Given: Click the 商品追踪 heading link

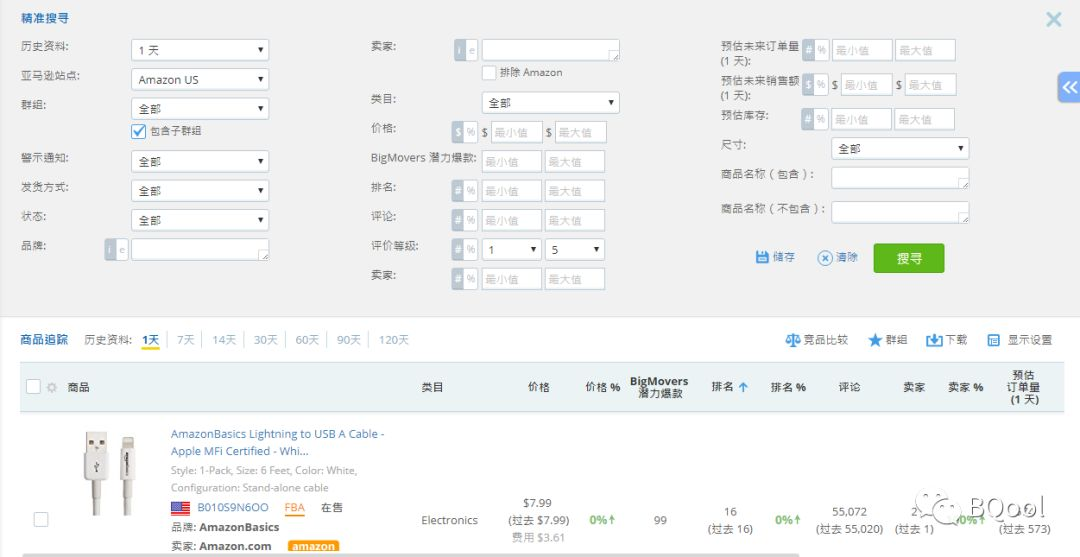Looking at the screenshot, I should click(x=44, y=339).
